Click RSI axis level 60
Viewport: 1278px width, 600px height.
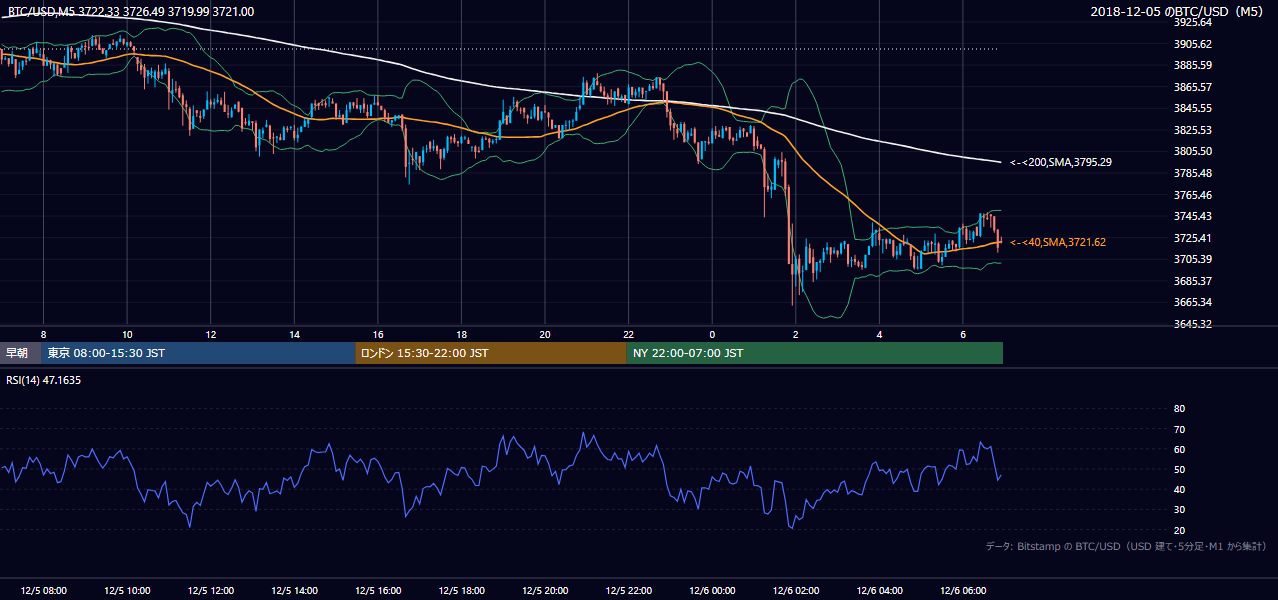[x=1179, y=449]
